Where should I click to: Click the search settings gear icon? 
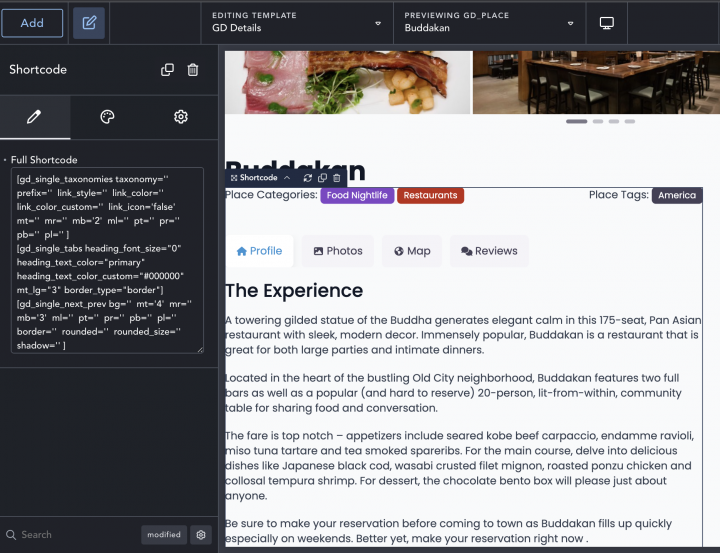point(201,535)
